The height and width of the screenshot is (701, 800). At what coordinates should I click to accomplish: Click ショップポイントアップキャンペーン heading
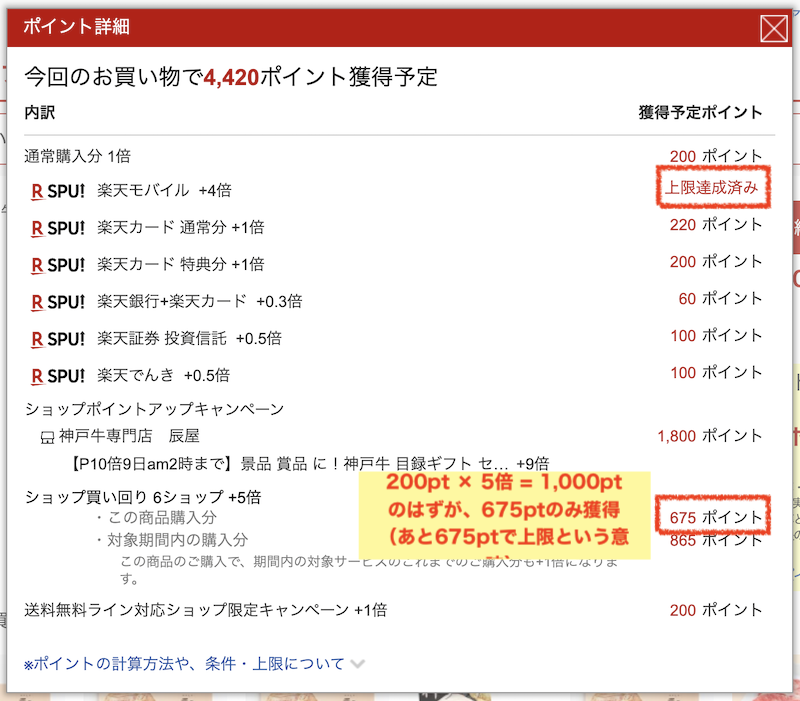coord(154,409)
